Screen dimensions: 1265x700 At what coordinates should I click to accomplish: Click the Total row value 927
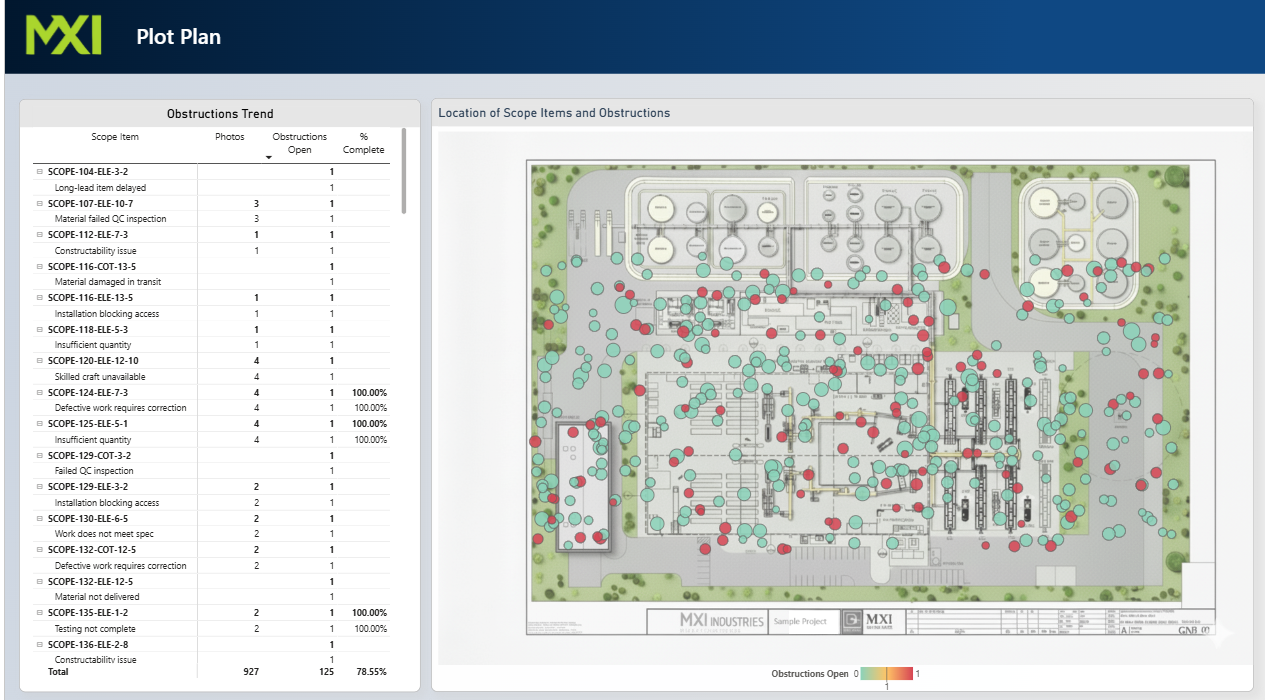coord(249,672)
